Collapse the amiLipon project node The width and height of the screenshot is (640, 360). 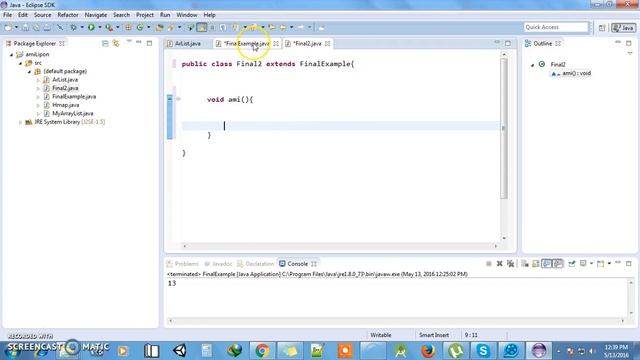coord(11,54)
